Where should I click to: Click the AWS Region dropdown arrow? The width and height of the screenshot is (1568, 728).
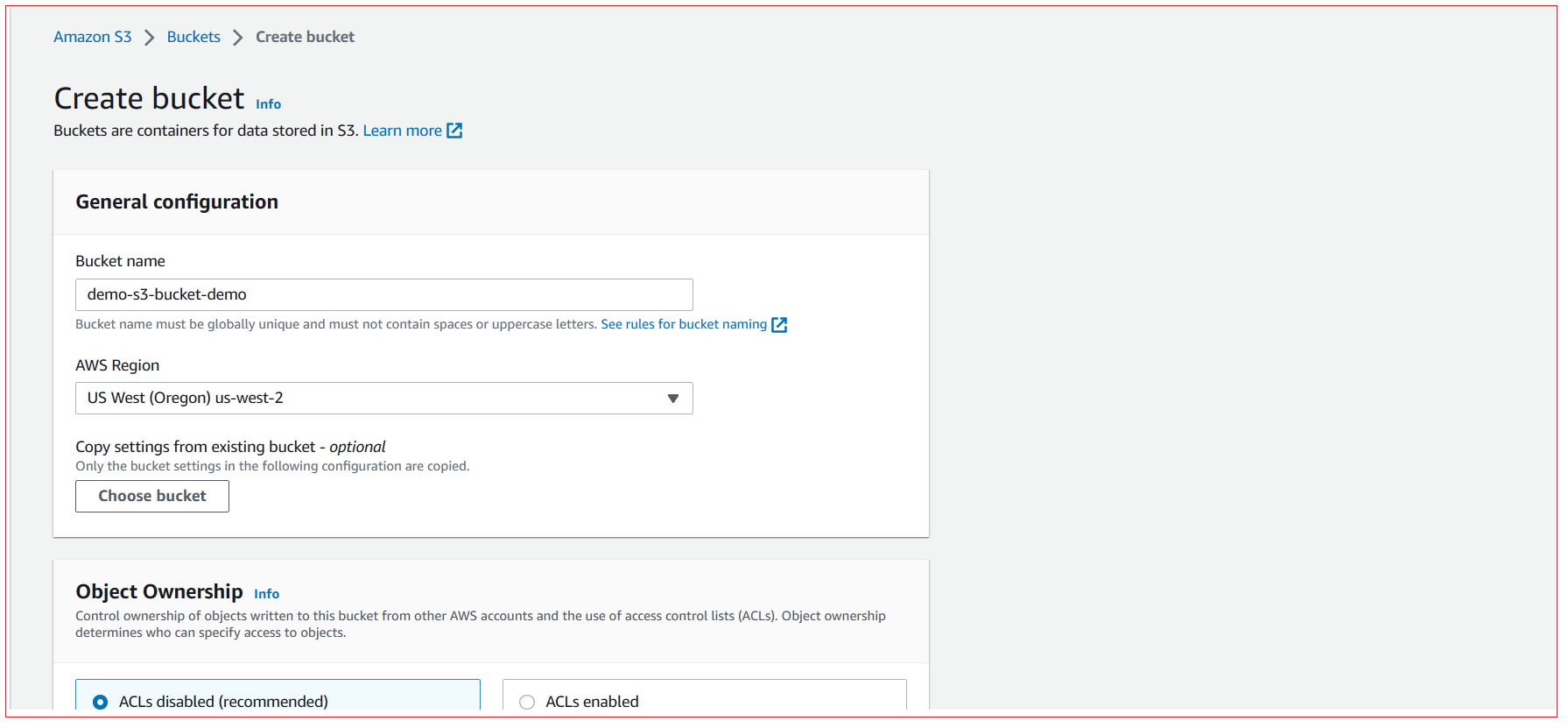(x=673, y=399)
